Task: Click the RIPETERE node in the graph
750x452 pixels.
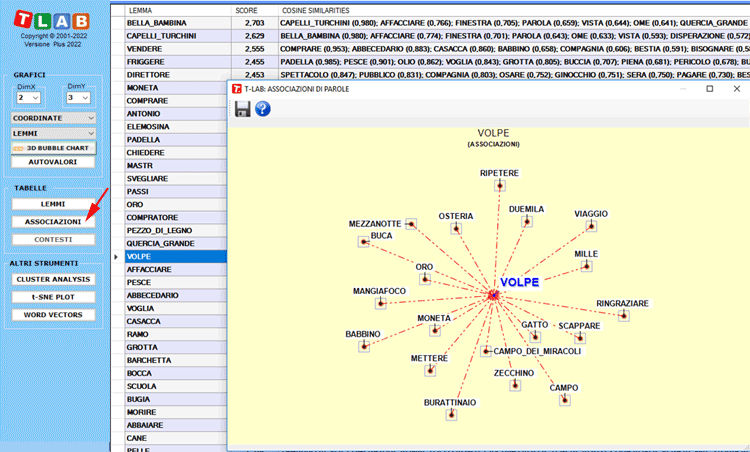Action: point(500,185)
